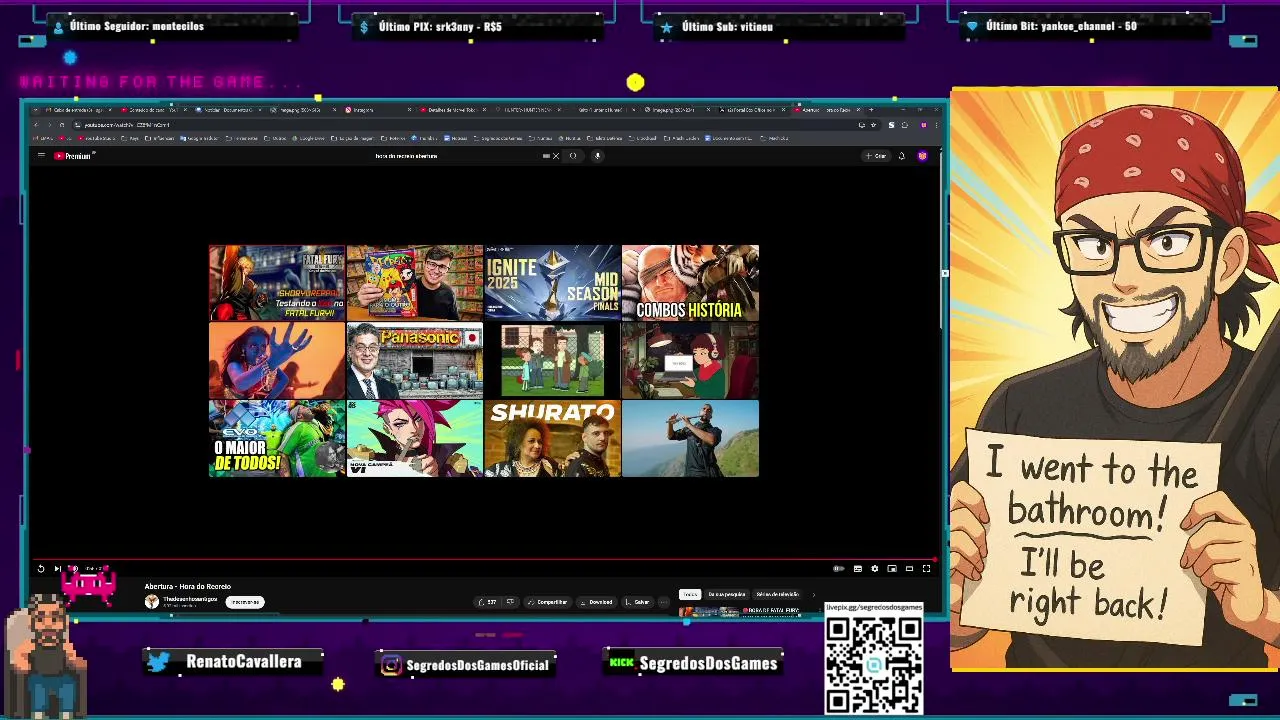This screenshot has width=1280, height=720.
Task: Open the YouTube account avatar menu
Action: [x=922, y=156]
